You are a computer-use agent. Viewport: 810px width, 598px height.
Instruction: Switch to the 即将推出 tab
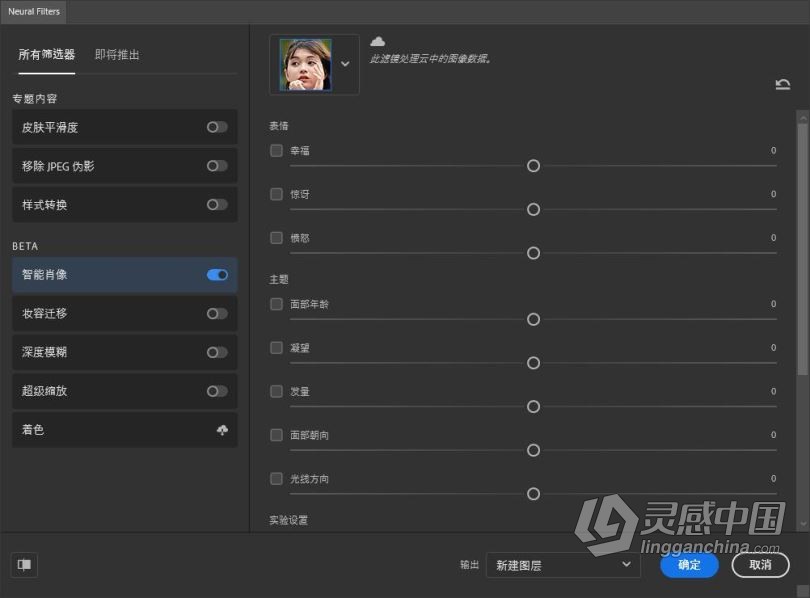tap(117, 55)
